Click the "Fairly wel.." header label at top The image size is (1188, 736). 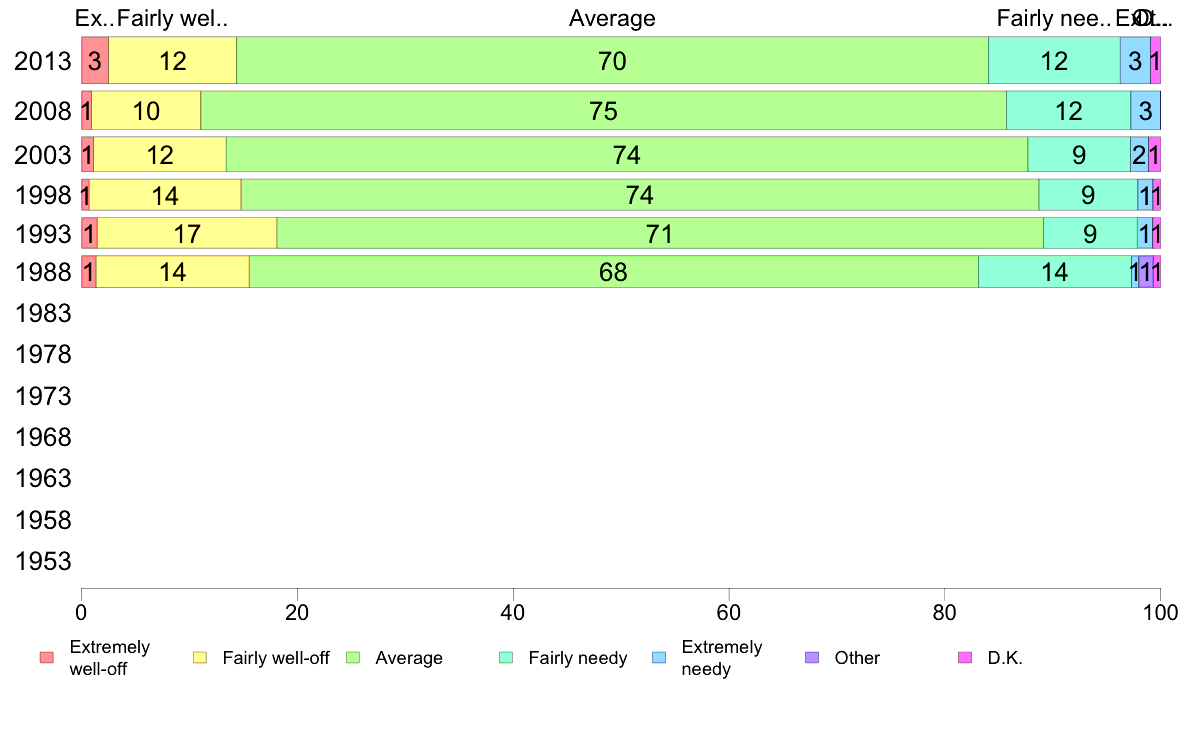173,18
